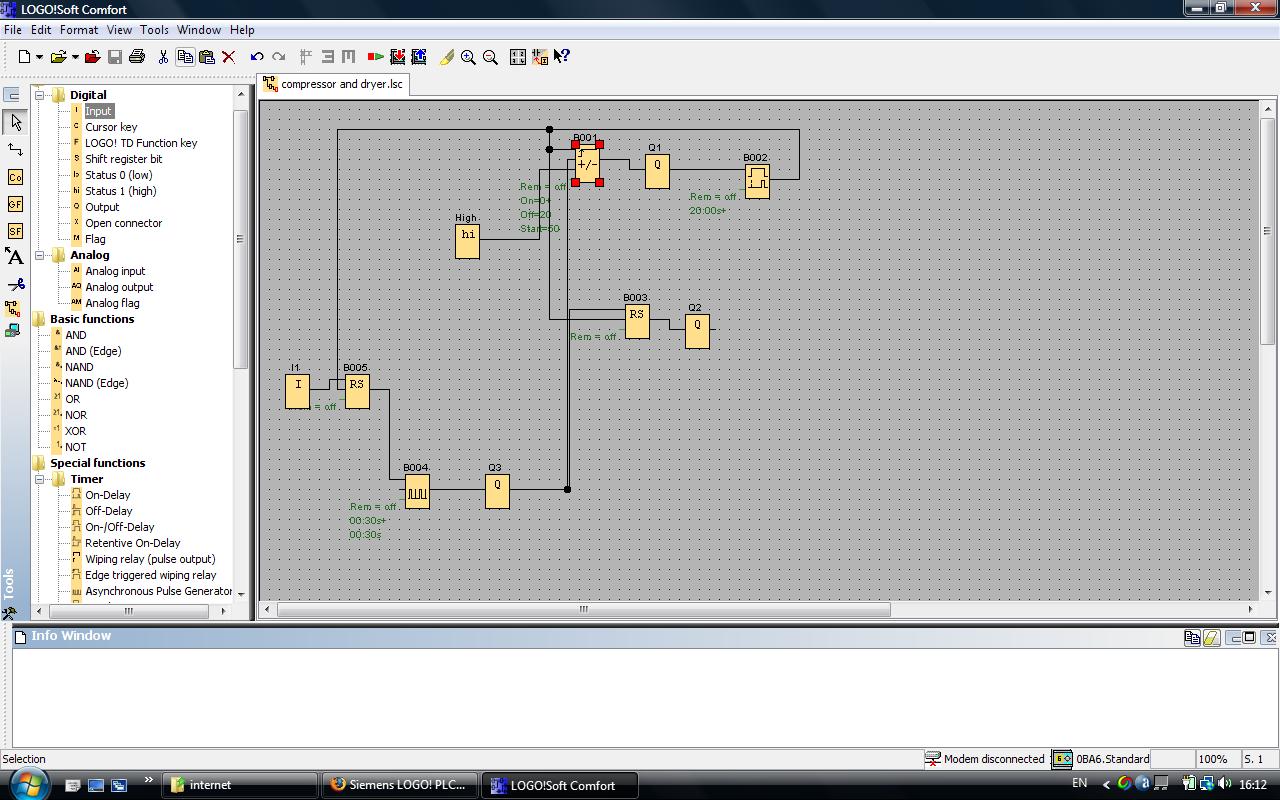Select Retentive On-Delay timer
Viewport: 1280px width, 800px height.
pyautogui.click(x=133, y=543)
